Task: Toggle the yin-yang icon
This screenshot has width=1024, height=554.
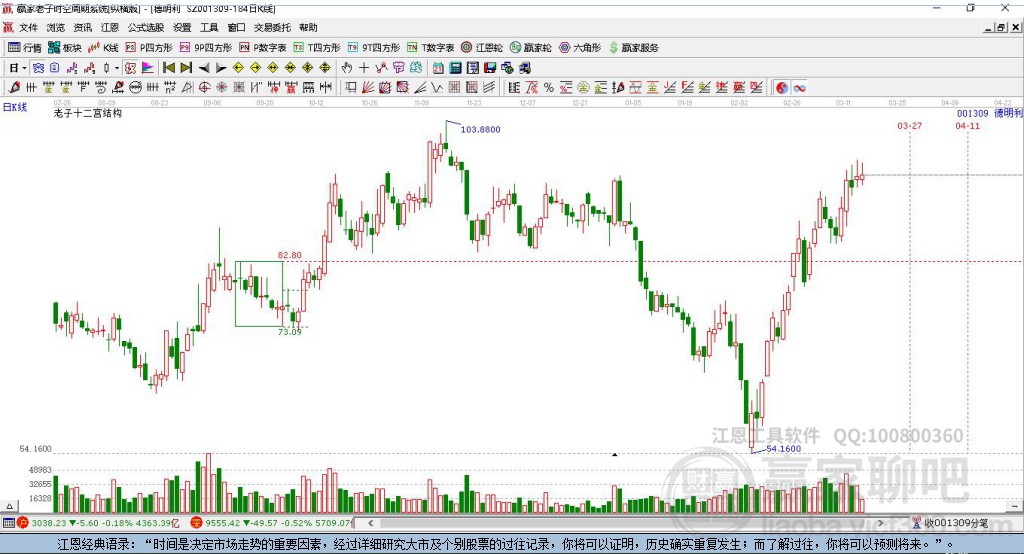Action: [782, 88]
